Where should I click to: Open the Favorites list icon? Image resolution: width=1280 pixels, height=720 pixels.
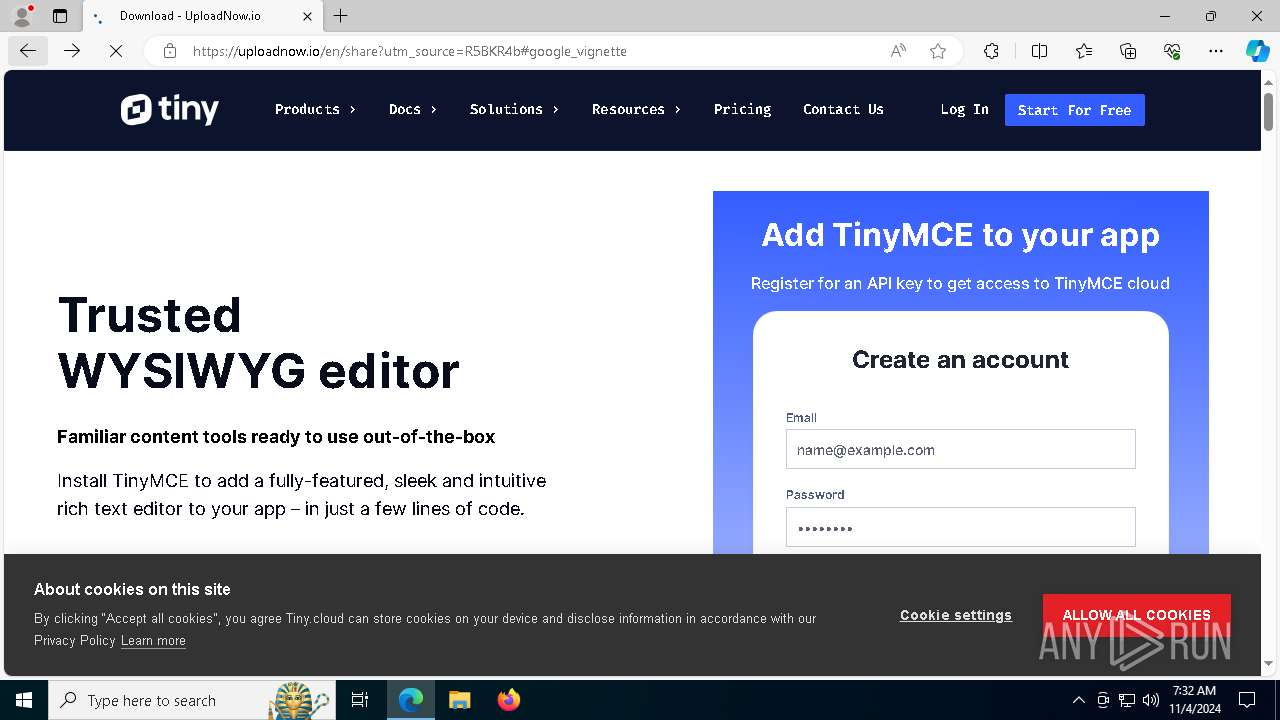tap(1084, 51)
